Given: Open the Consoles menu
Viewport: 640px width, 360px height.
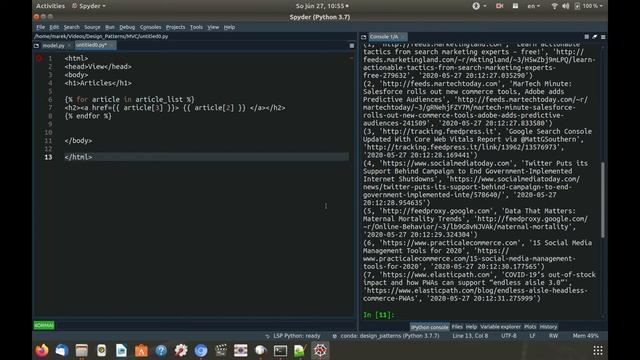Looking at the screenshot, I should click(150, 27).
